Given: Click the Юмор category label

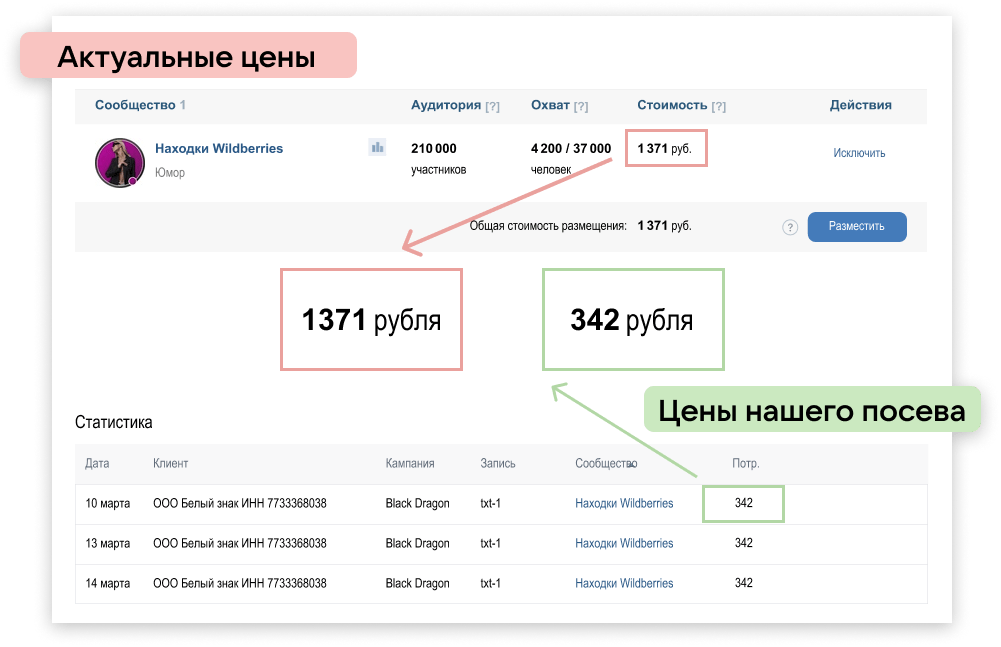Looking at the screenshot, I should click(x=170, y=172).
